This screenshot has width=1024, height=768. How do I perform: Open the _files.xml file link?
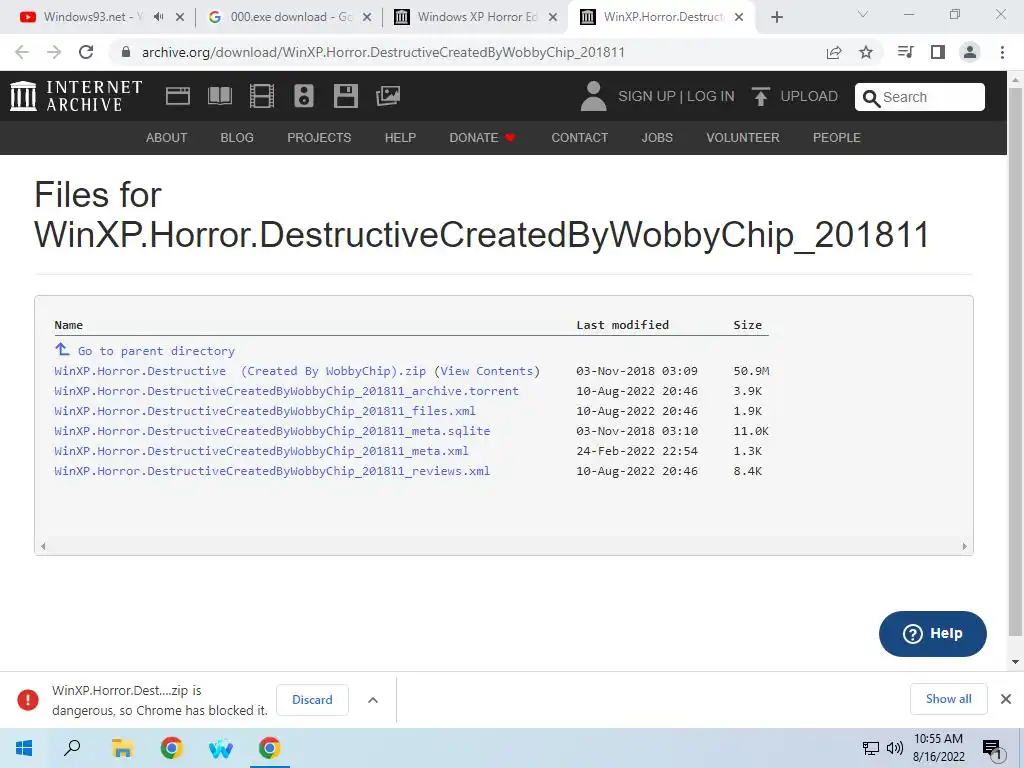tap(264, 411)
